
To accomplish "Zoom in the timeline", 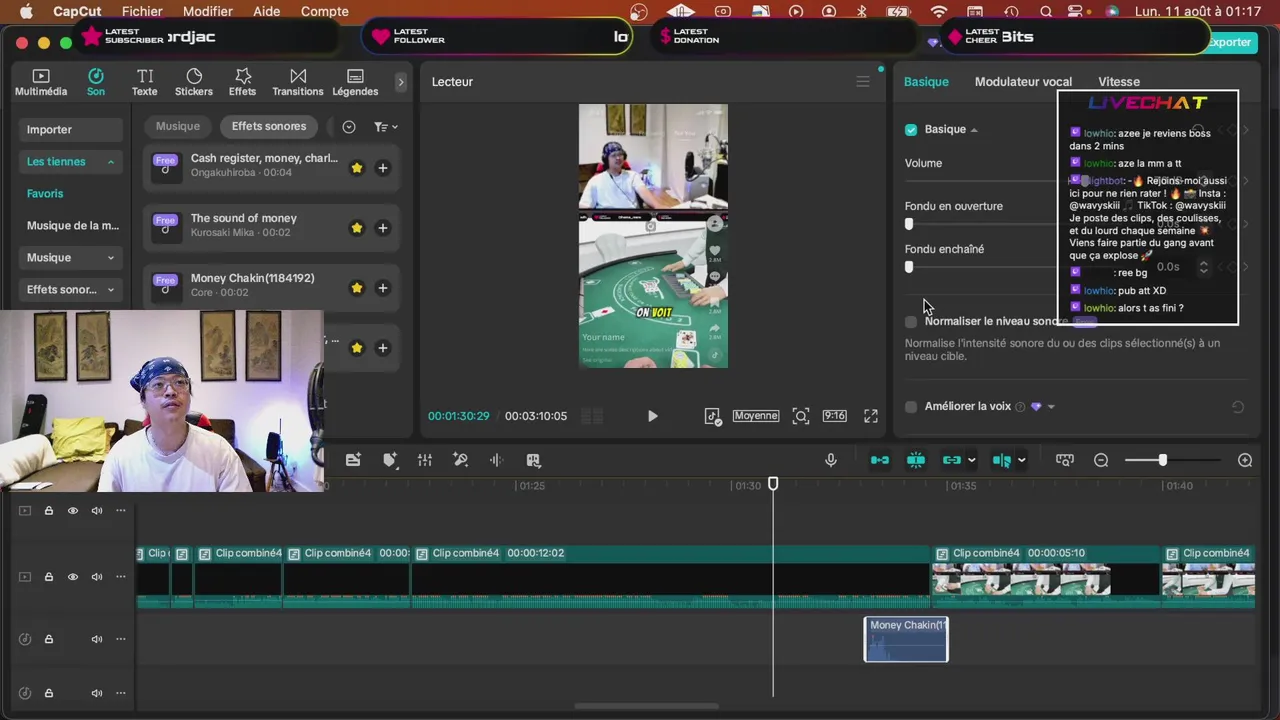I will (x=1245, y=460).
